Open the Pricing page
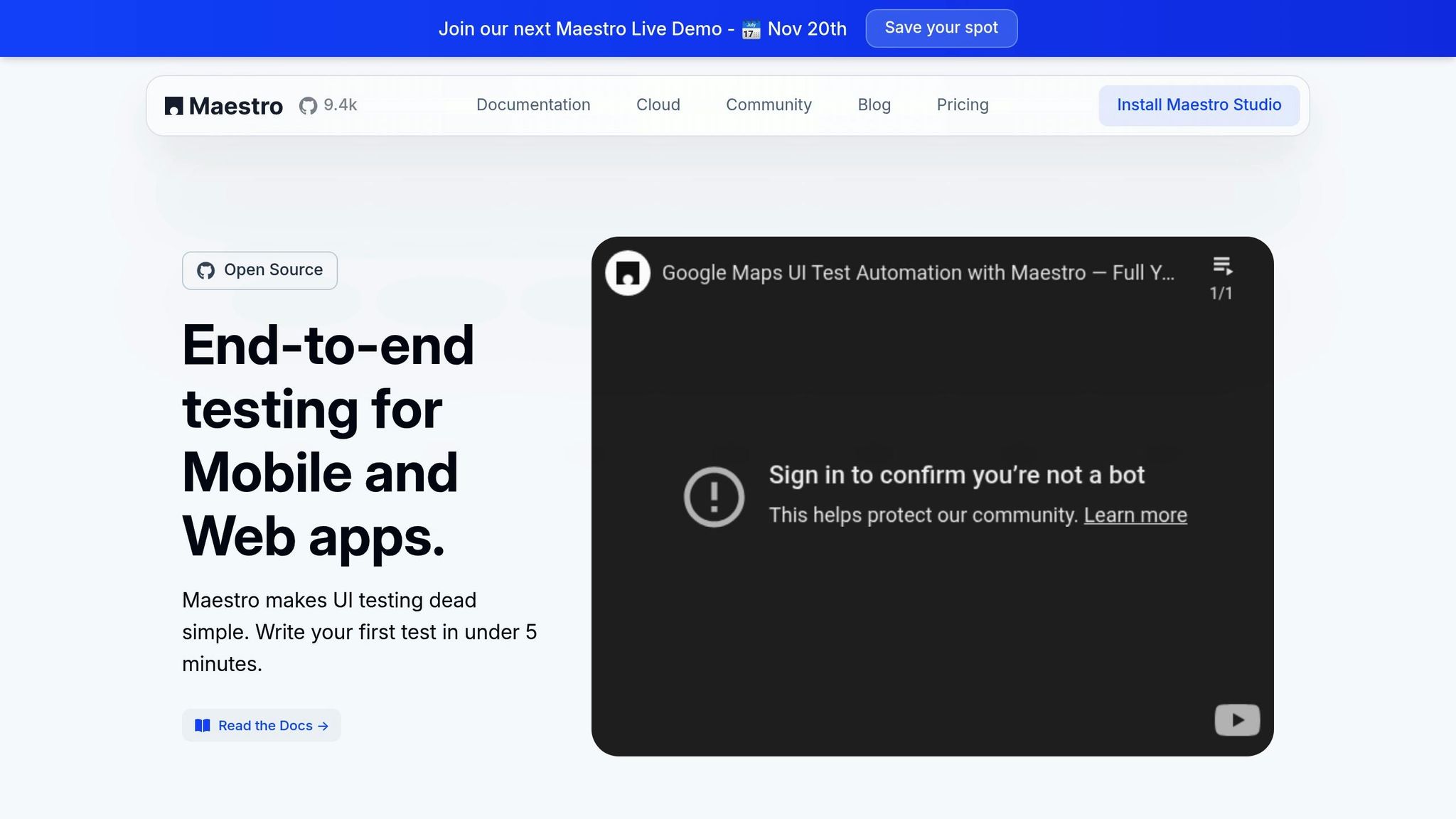The image size is (1456, 819). click(x=963, y=105)
